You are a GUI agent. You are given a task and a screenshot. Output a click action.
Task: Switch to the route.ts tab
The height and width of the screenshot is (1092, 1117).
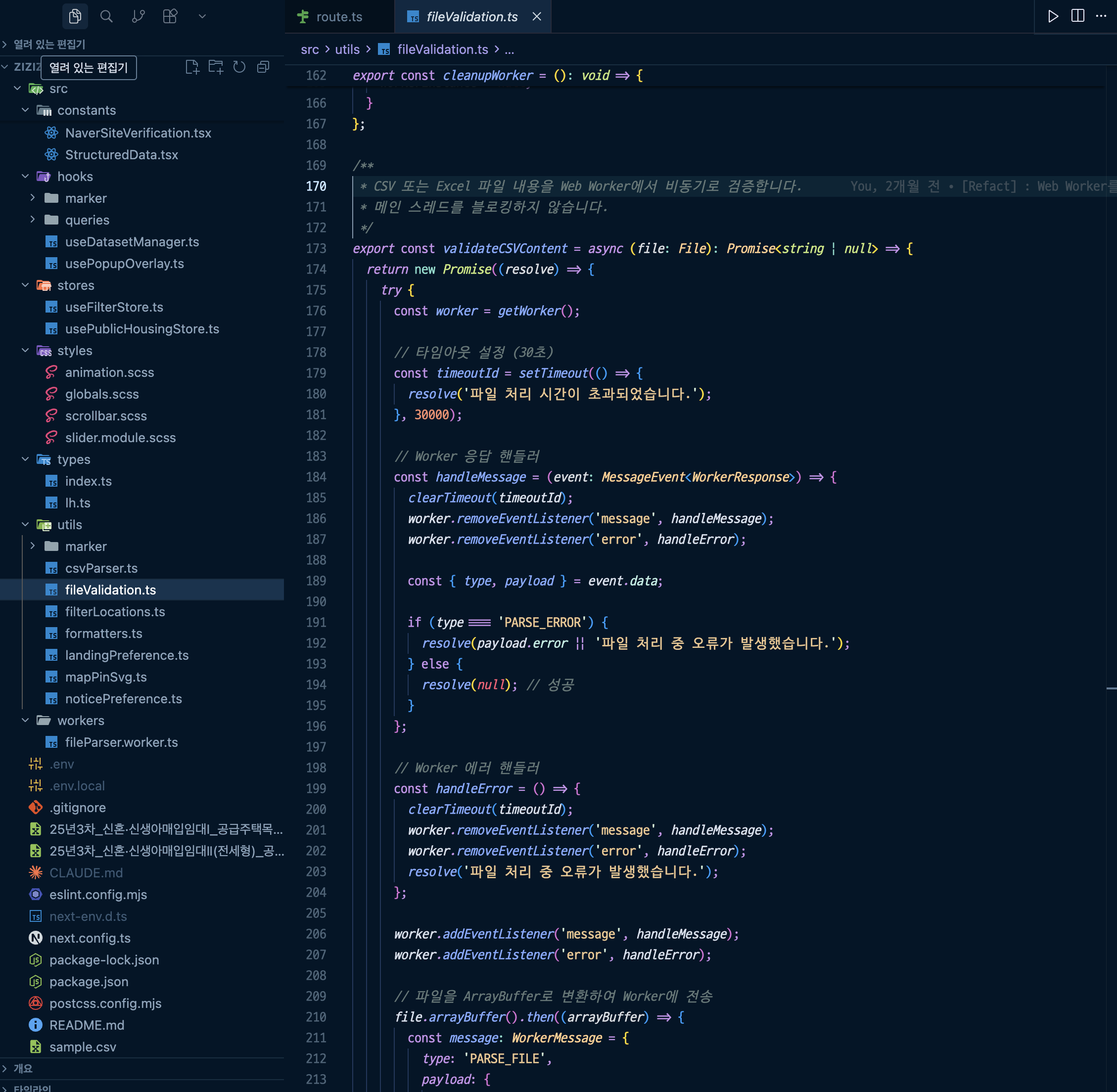coord(338,17)
